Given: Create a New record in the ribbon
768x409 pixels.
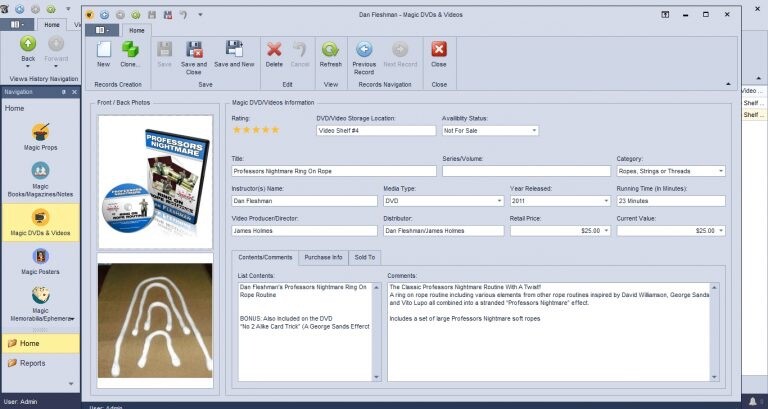Looking at the screenshot, I should click(x=103, y=54).
